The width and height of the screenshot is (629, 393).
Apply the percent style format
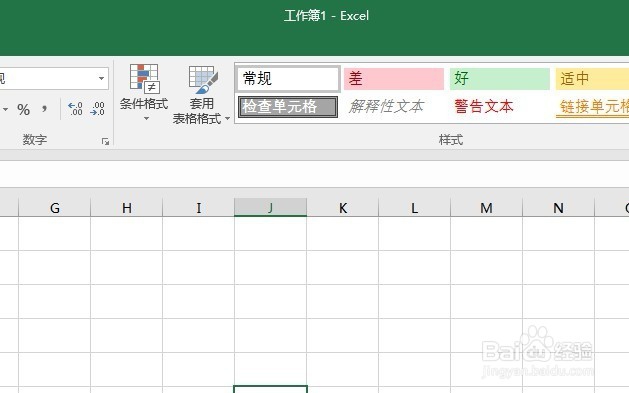pyautogui.click(x=24, y=109)
